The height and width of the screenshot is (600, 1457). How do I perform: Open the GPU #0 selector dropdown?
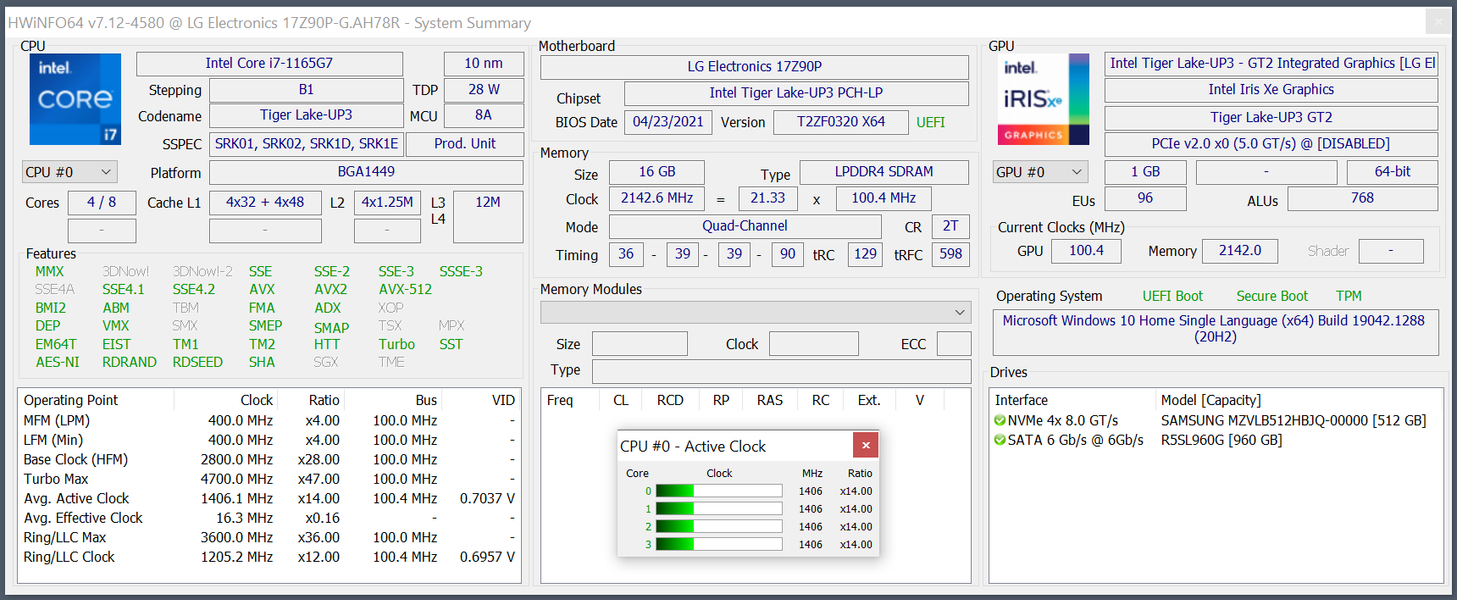click(1040, 172)
